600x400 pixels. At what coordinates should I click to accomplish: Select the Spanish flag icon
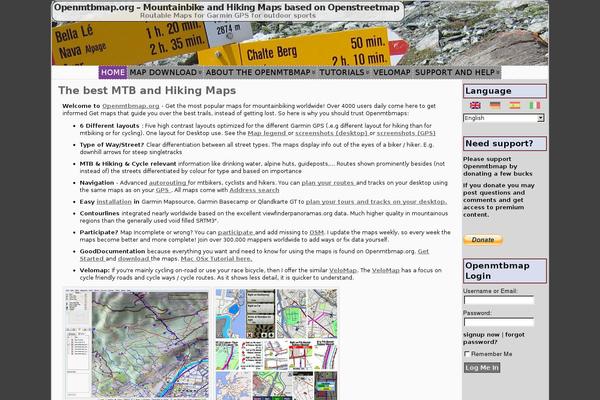(x=515, y=105)
